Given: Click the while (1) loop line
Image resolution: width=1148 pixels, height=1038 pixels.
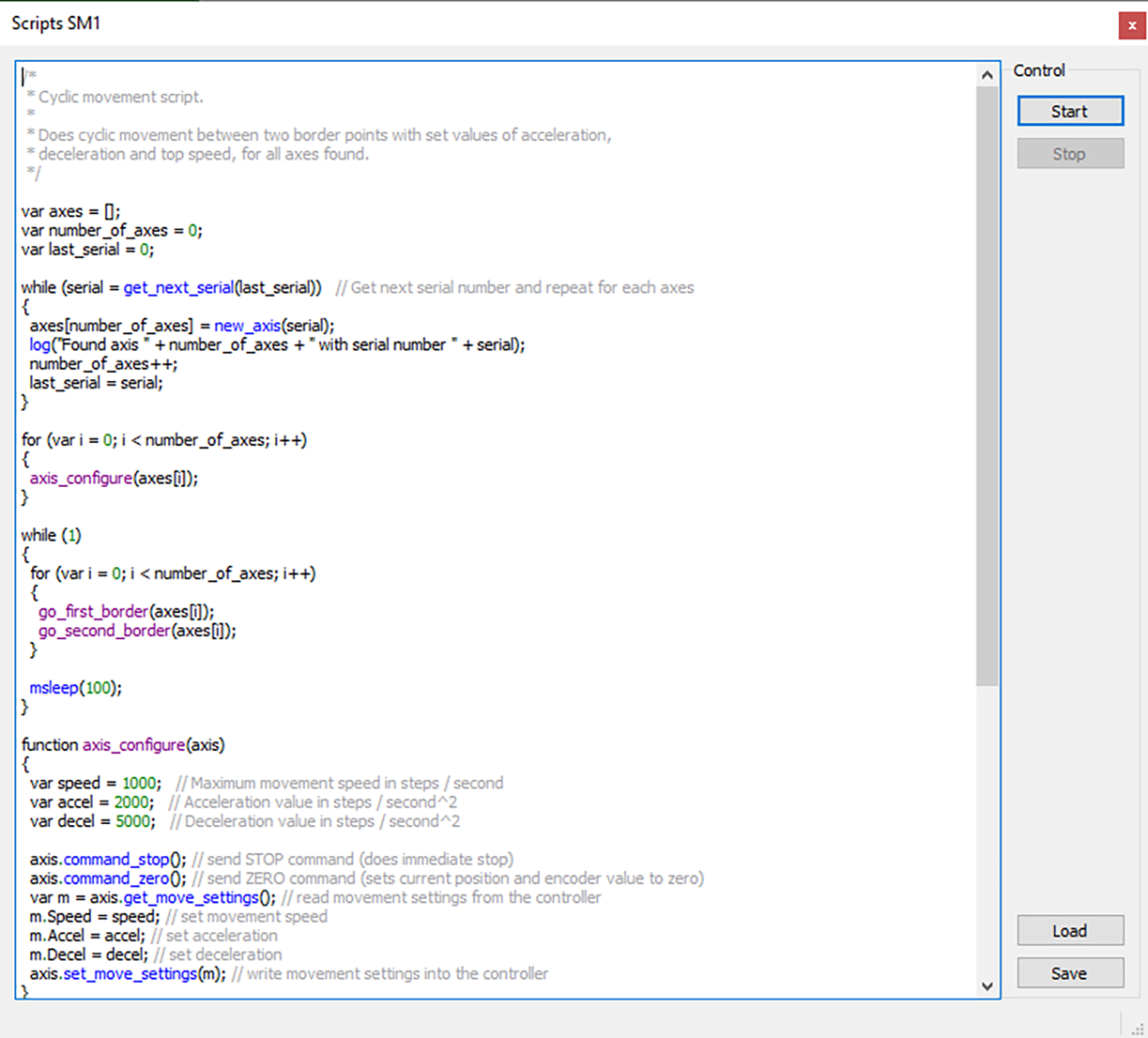Looking at the screenshot, I should pyautogui.click(x=50, y=535).
